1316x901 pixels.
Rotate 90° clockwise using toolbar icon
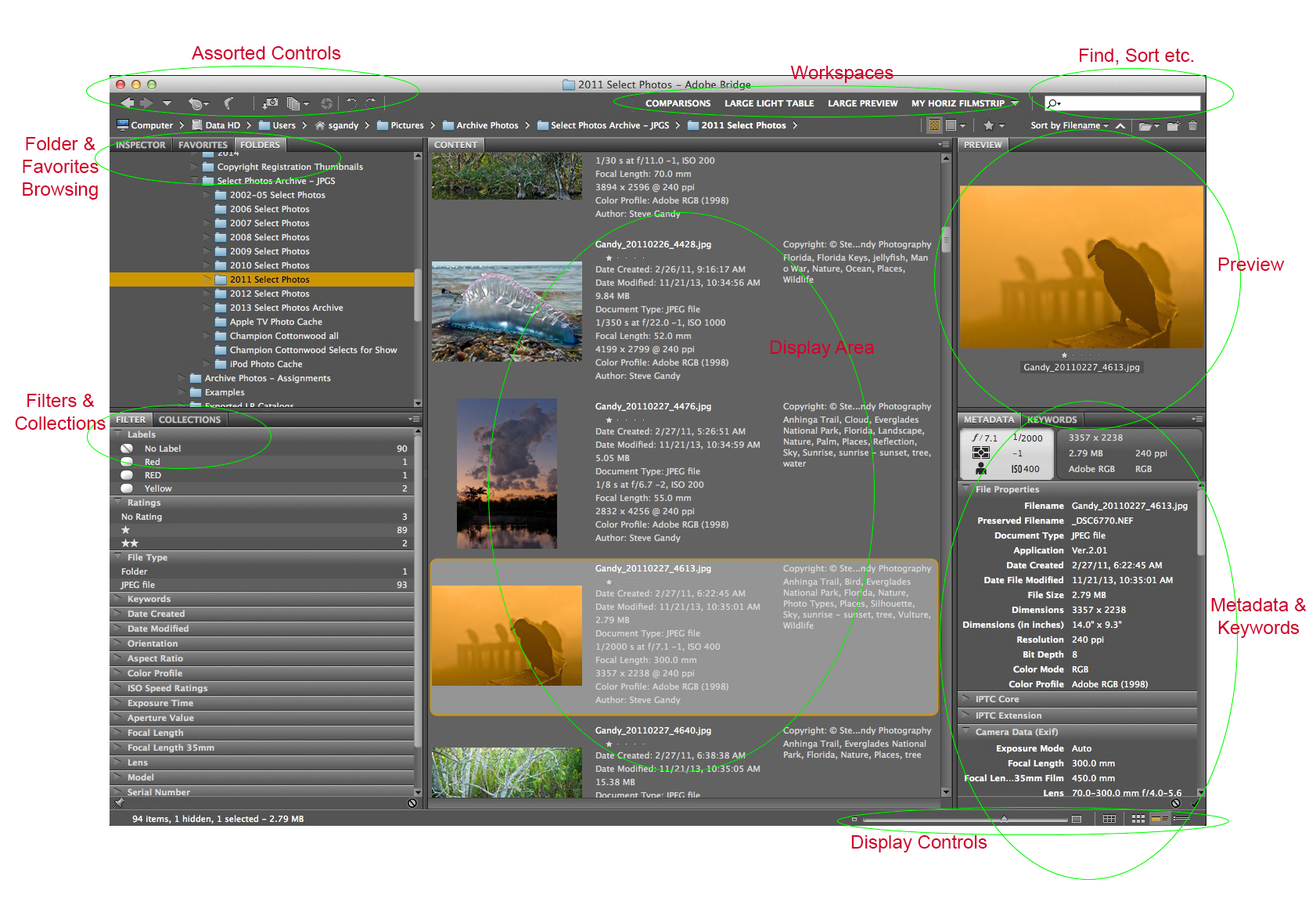coord(371,103)
